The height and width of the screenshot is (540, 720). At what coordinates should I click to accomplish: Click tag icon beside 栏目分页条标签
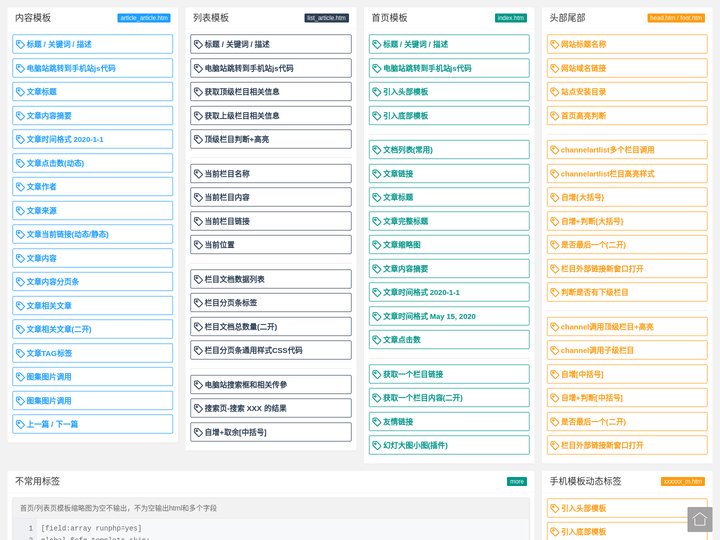click(x=198, y=303)
